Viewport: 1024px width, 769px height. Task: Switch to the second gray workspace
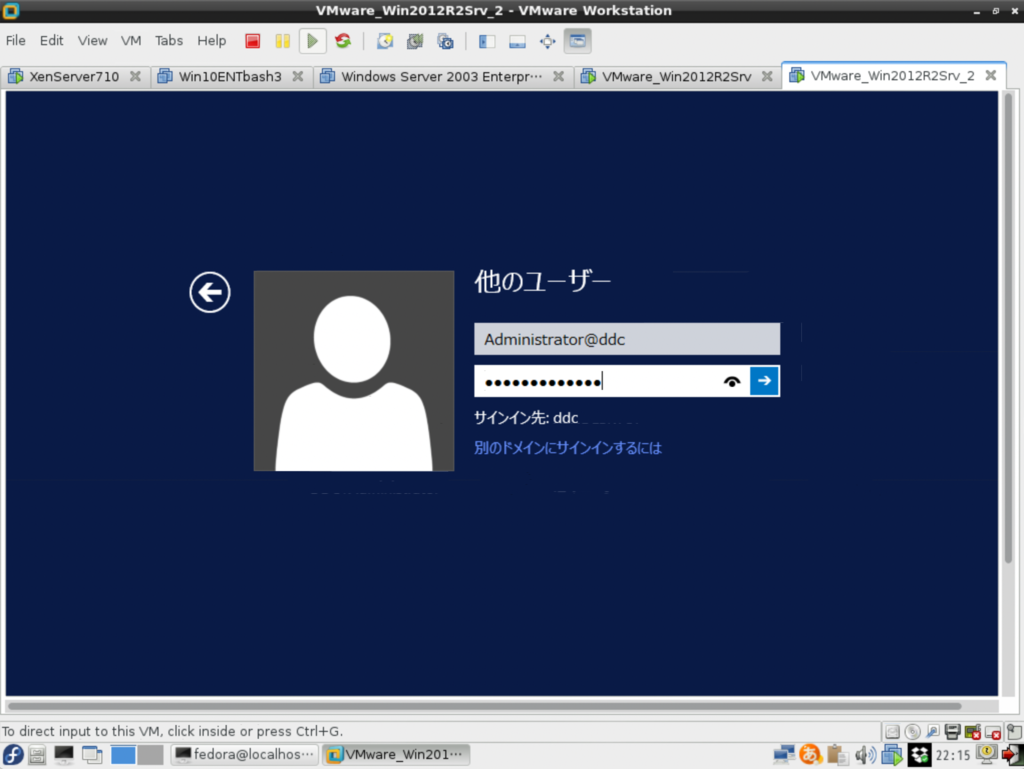[150, 755]
